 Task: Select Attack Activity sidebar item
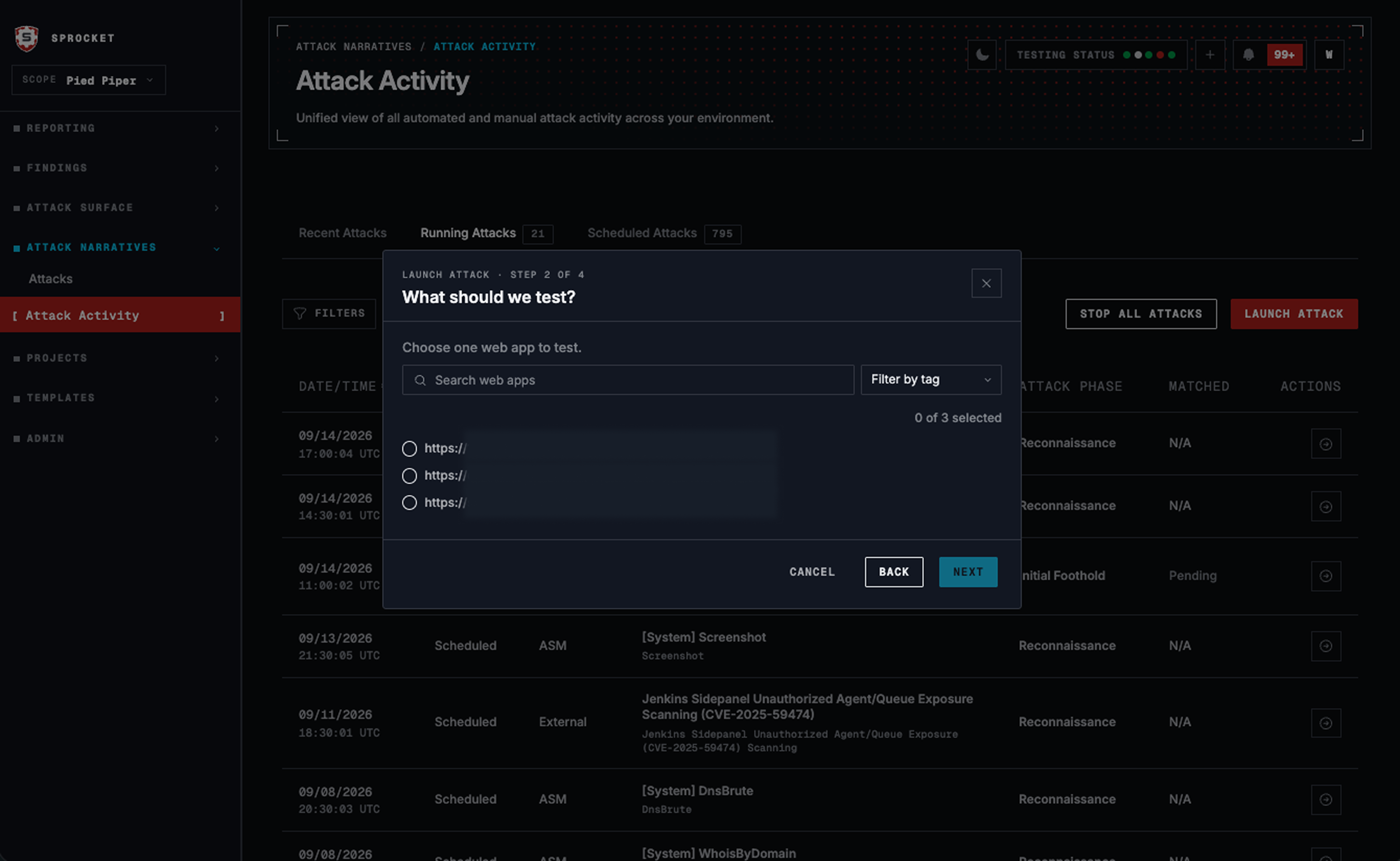point(120,315)
